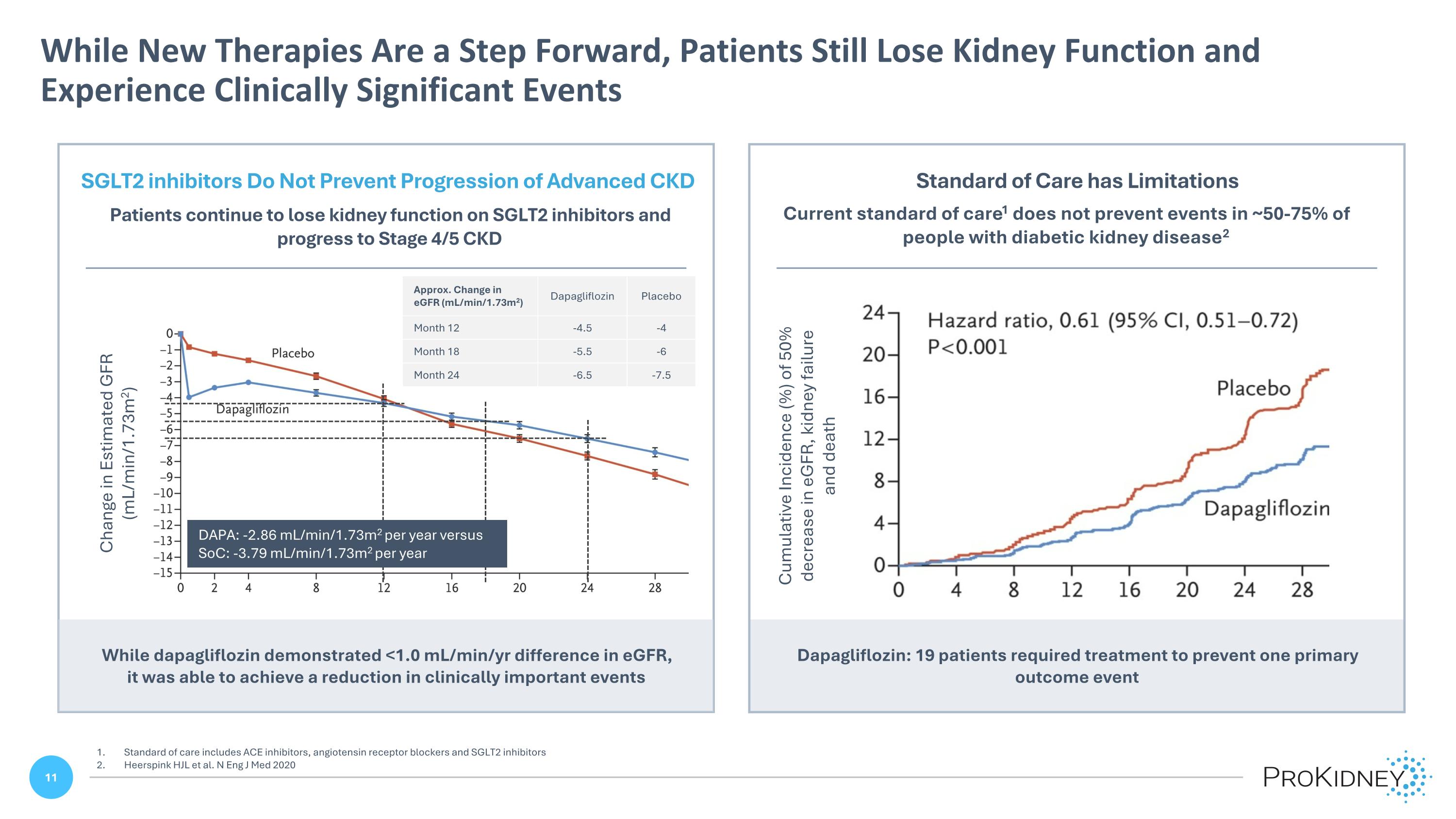The height and width of the screenshot is (819, 1456).
Task: Click the Placebo label in eGFR chart
Action: click(x=293, y=353)
